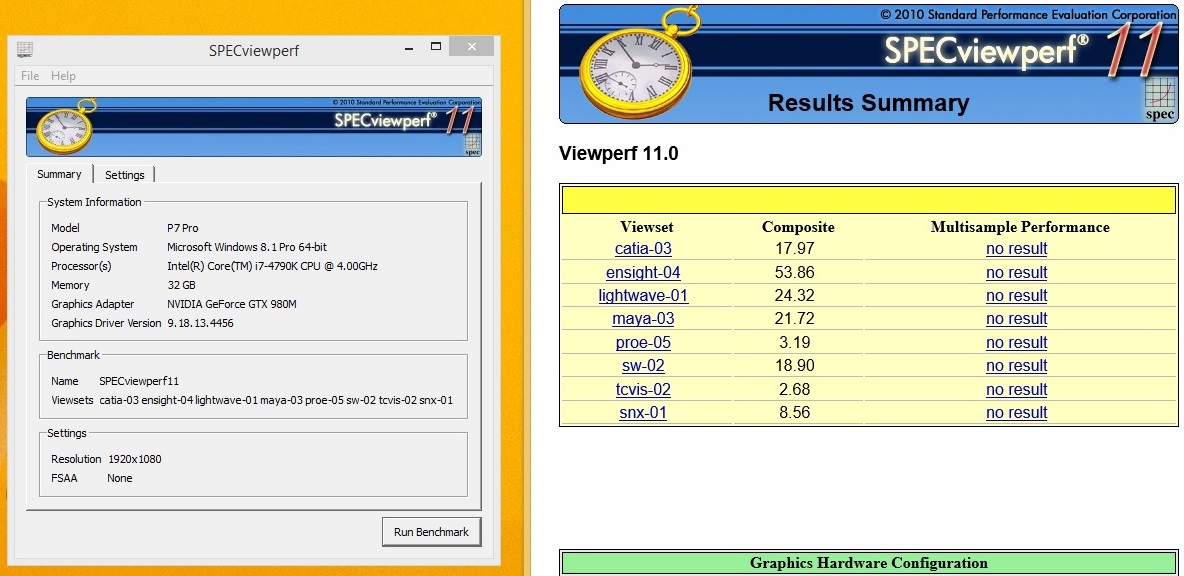The image size is (1184, 576).
Task: Open the sw-02 viewset link
Action: click(643, 366)
